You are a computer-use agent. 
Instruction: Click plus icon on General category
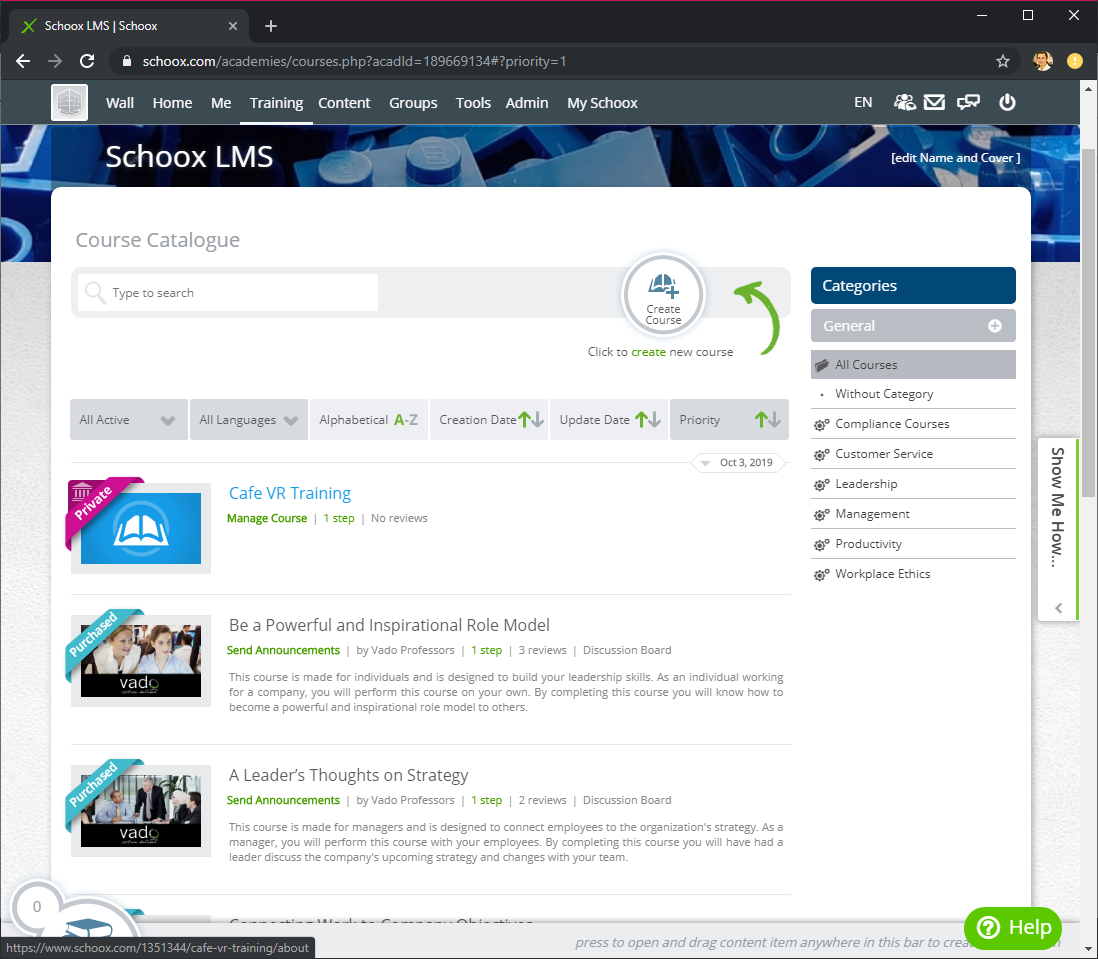coord(994,326)
